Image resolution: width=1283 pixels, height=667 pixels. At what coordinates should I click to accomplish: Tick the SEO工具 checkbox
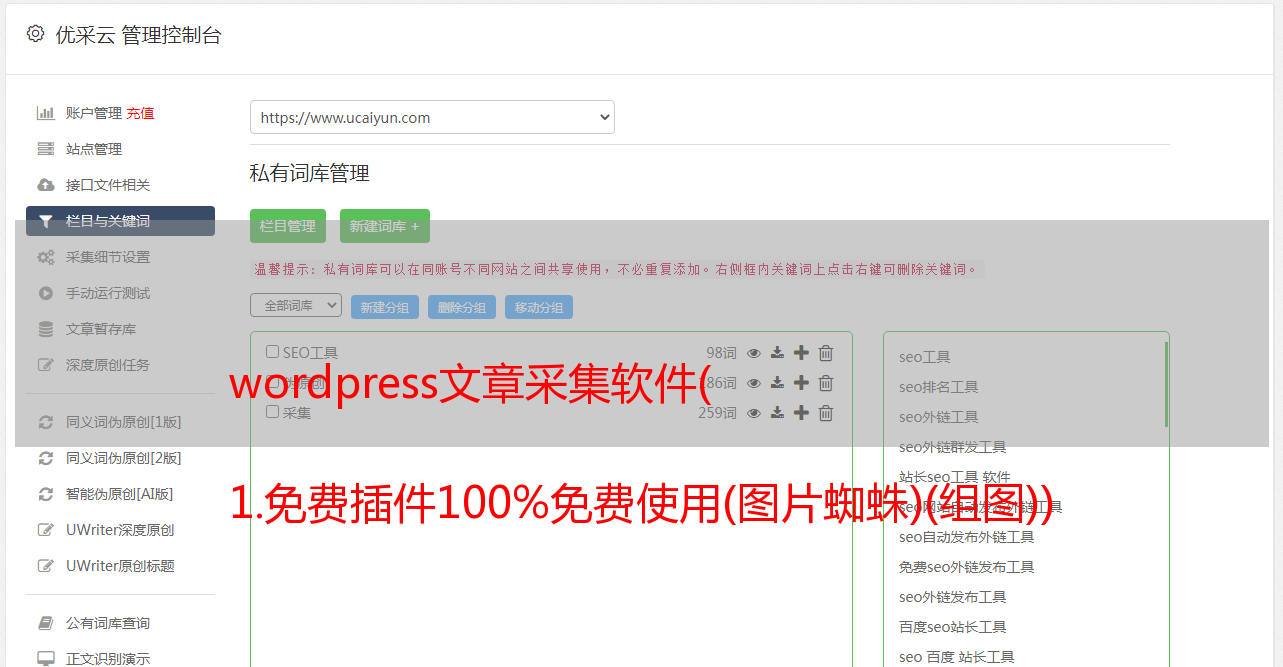coord(272,352)
